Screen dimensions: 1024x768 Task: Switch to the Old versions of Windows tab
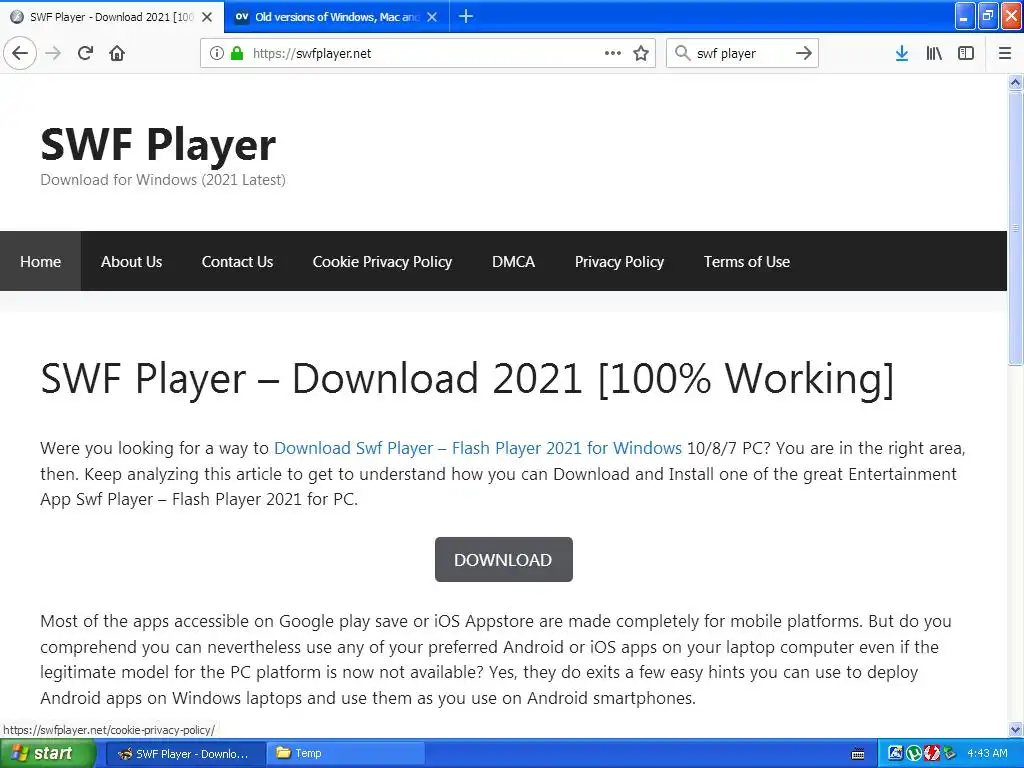[x=336, y=17]
